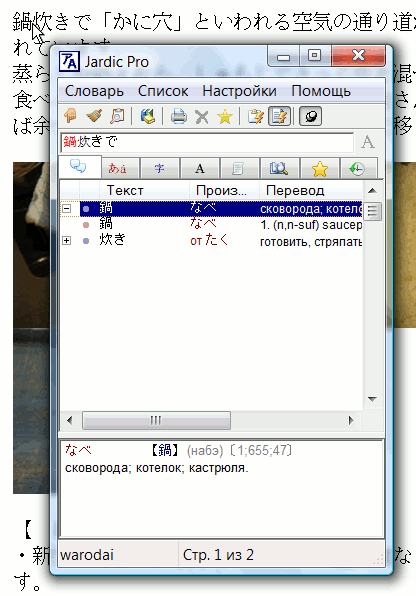Select the bold A letter tab
The image size is (416, 596).
[200, 168]
